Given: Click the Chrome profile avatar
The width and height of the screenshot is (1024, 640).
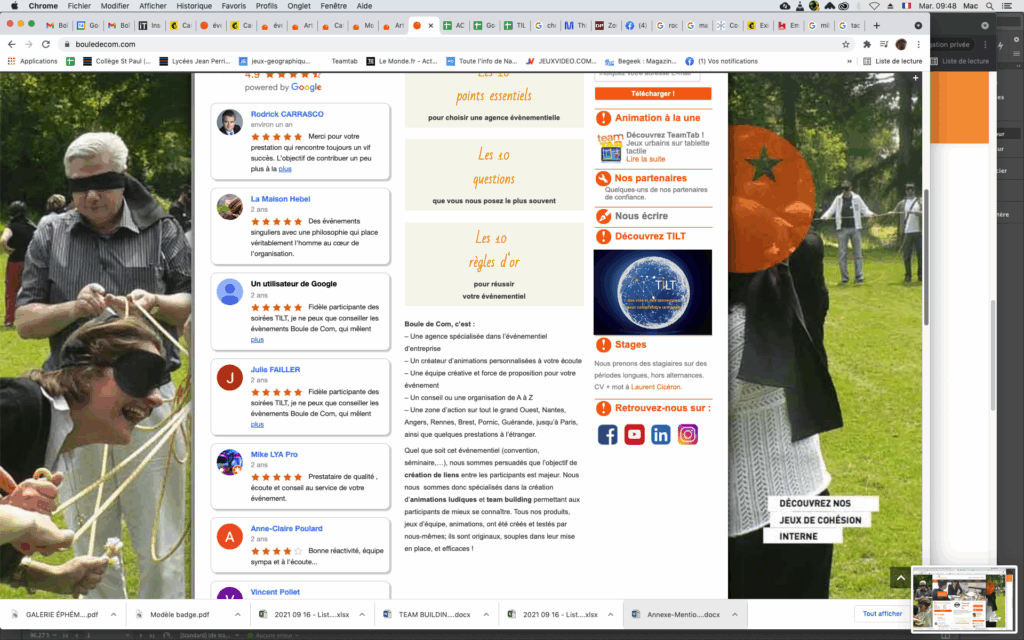Looking at the screenshot, I should tap(901, 44).
